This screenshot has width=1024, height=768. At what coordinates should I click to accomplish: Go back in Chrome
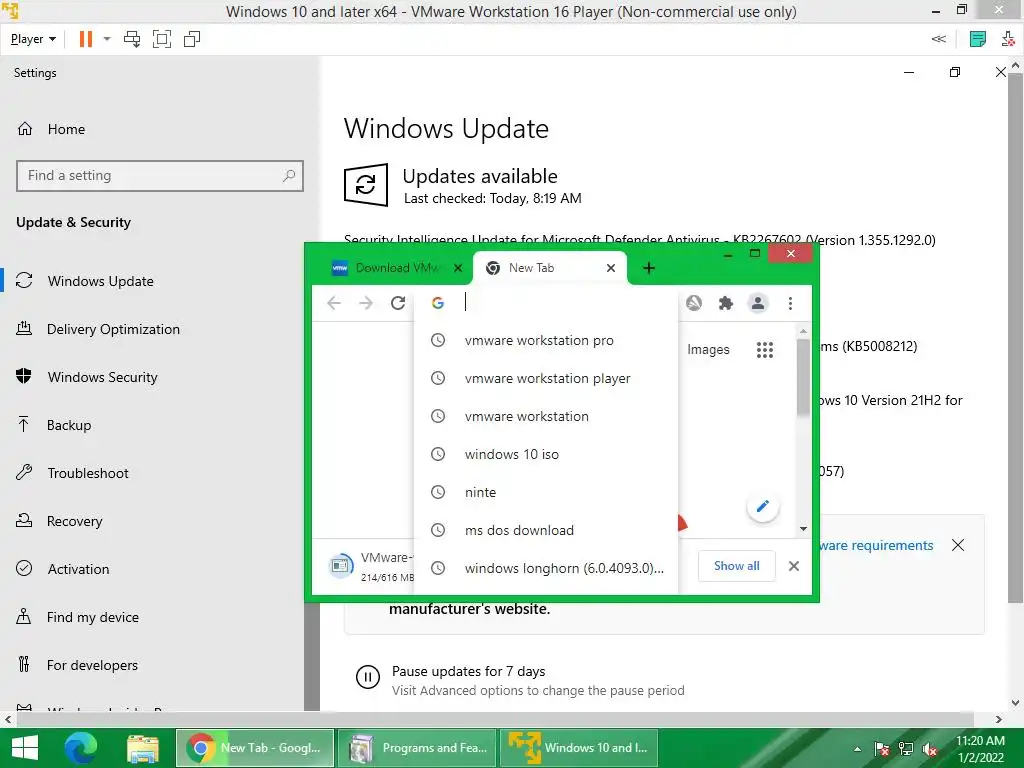pyautogui.click(x=334, y=303)
